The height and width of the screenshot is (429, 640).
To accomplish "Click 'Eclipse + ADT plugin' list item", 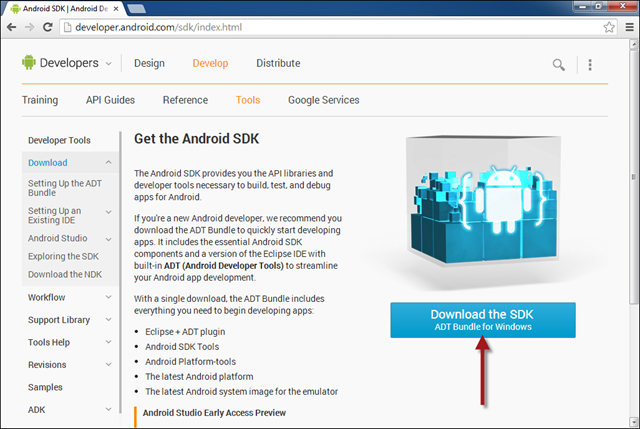I will 185,331.
